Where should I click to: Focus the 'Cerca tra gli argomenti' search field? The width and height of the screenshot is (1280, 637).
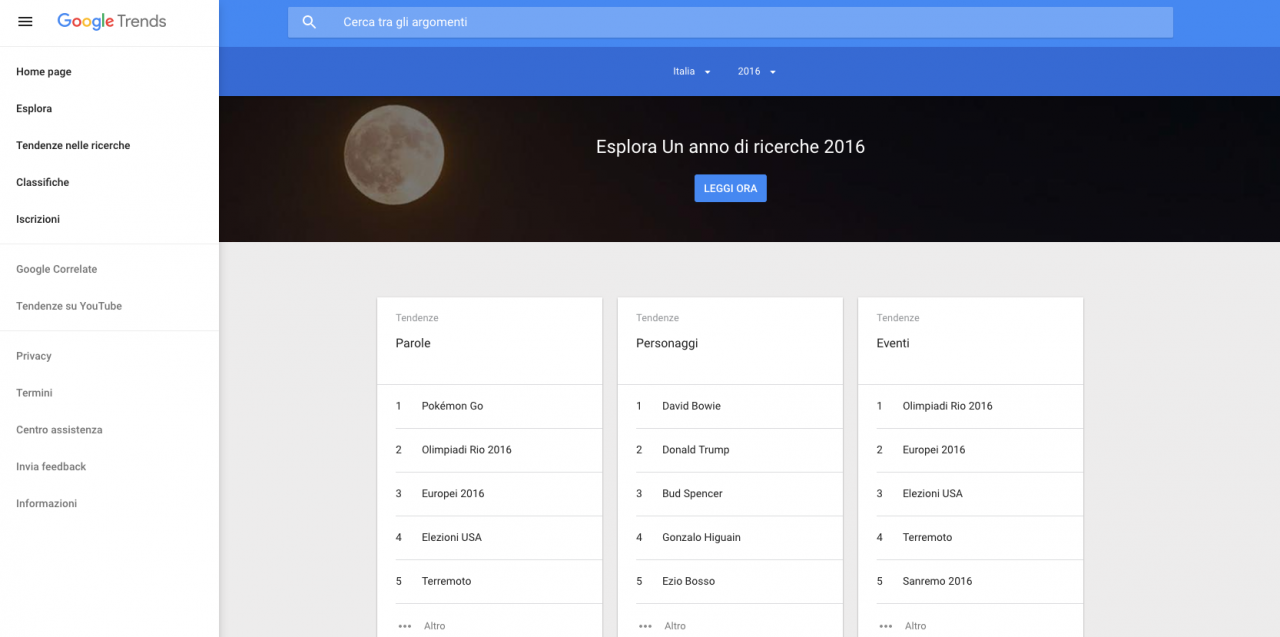[x=730, y=22]
